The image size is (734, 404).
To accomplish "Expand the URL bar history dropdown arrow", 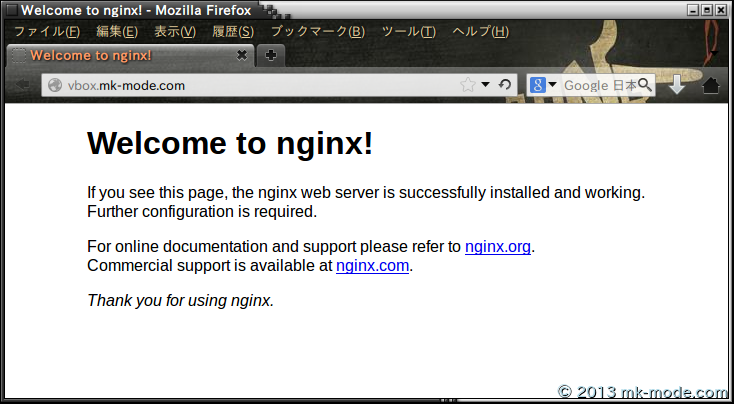I will [x=485, y=85].
